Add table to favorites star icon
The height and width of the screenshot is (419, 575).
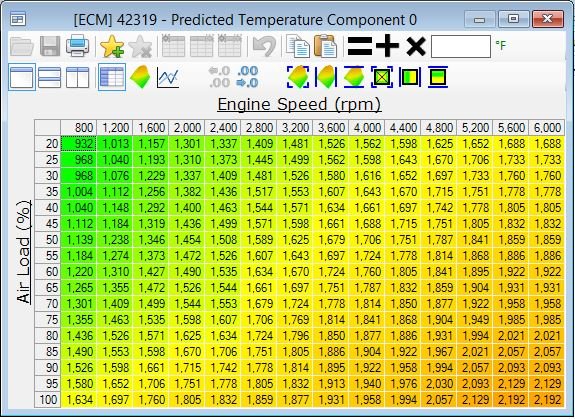point(111,46)
